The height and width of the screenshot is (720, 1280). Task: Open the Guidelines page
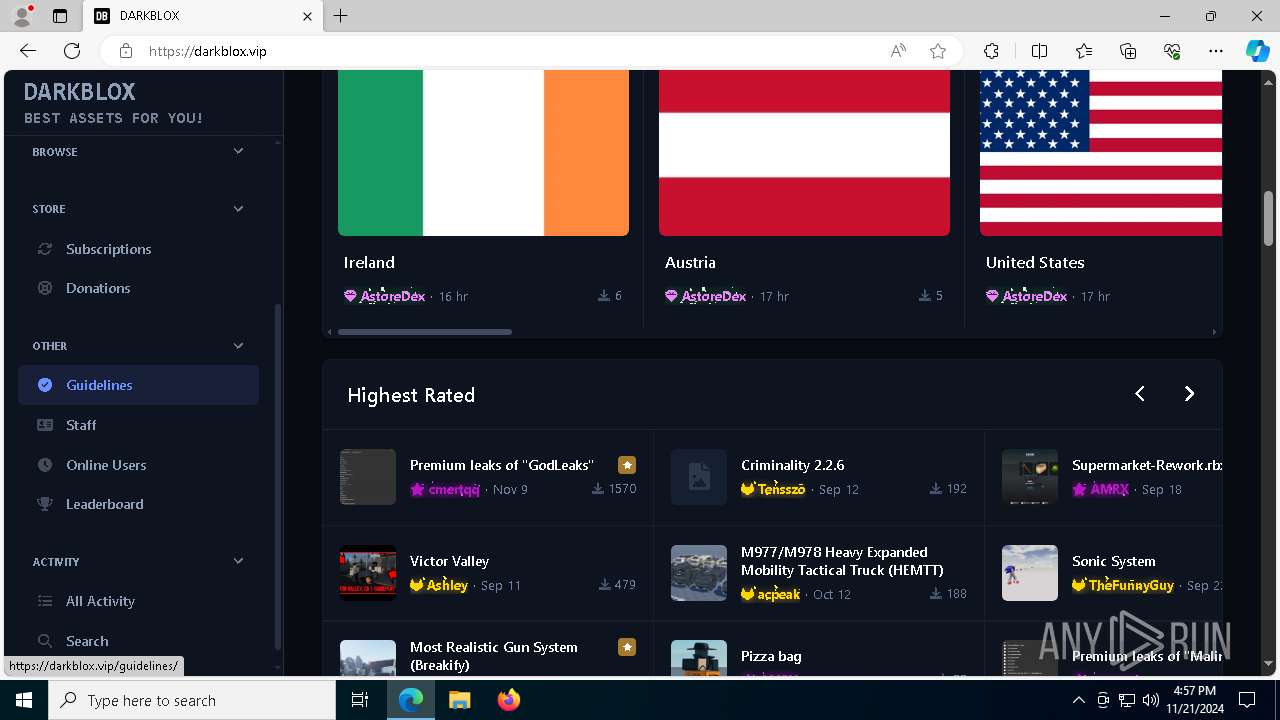coord(138,385)
